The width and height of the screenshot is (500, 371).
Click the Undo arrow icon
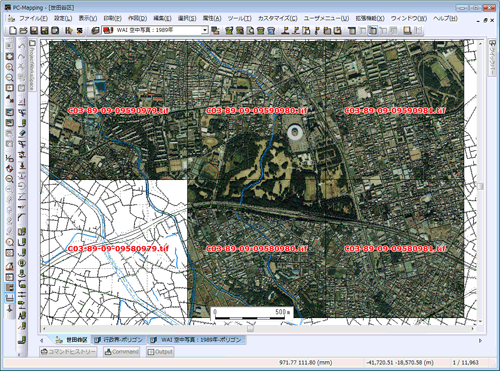click(21, 46)
